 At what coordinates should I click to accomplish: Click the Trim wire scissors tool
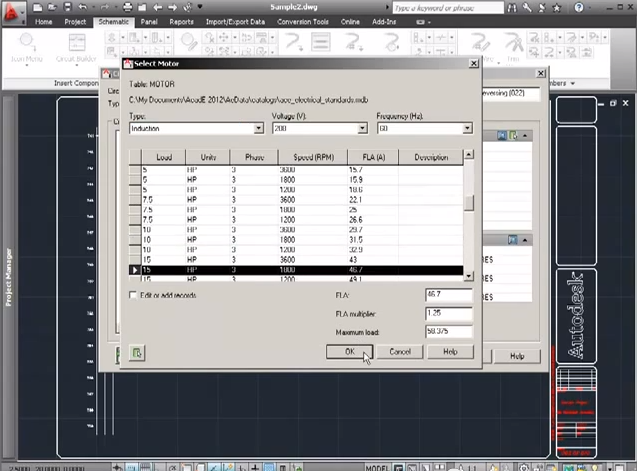point(514,48)
